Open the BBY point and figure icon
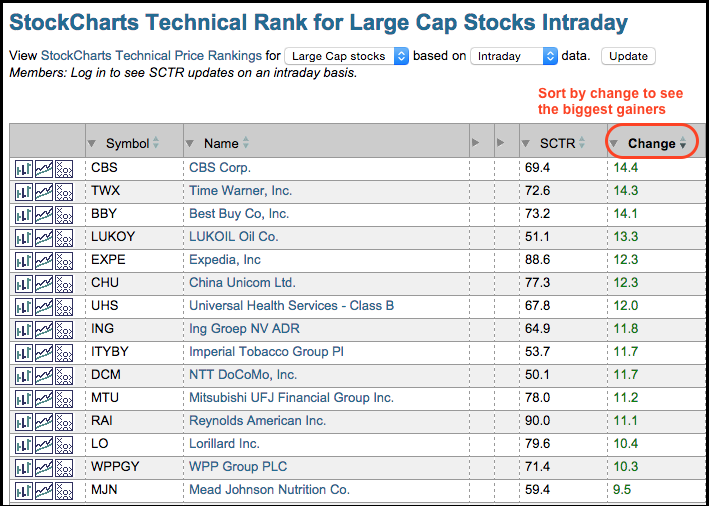 64,215
